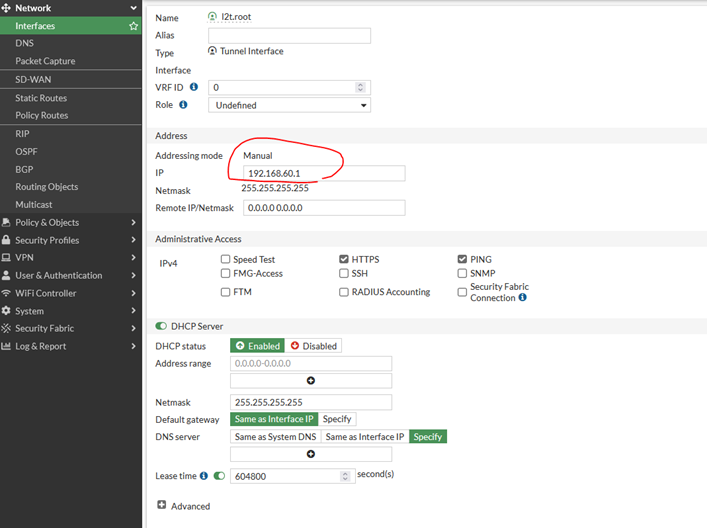The image size is (707, 528).
Task: Expand the Security Fabric chevron
Action: pos(133,328)
